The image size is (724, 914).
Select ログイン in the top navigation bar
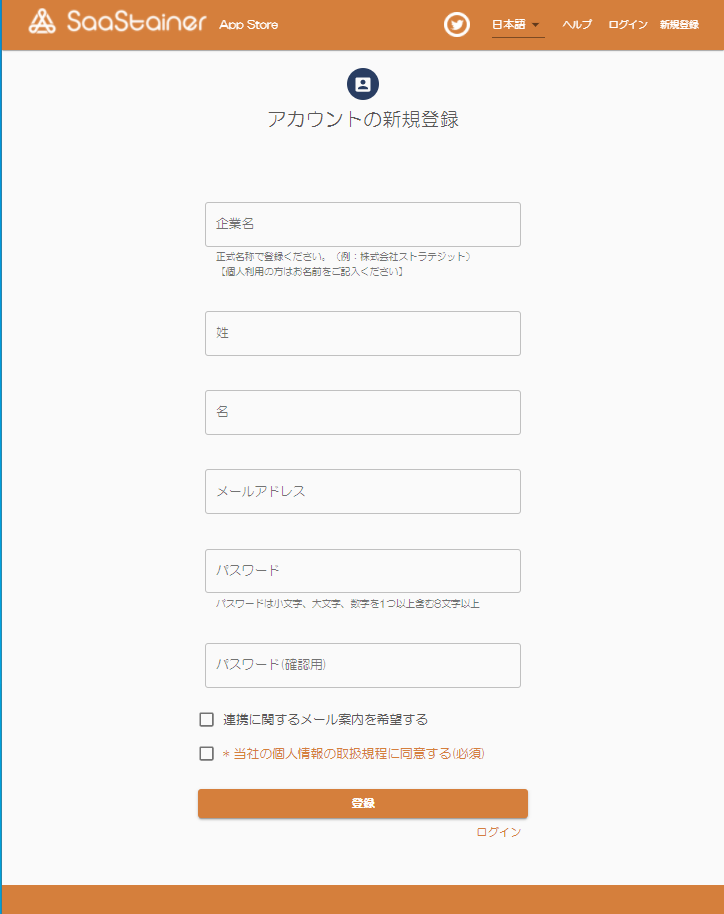point(630,24)
